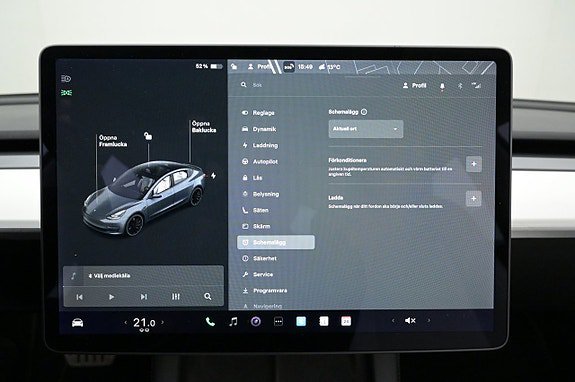Tap the 52 % battery indicator
Viewport: 575px width, 382px height.
pyautogui.click(x=209, y=66)
